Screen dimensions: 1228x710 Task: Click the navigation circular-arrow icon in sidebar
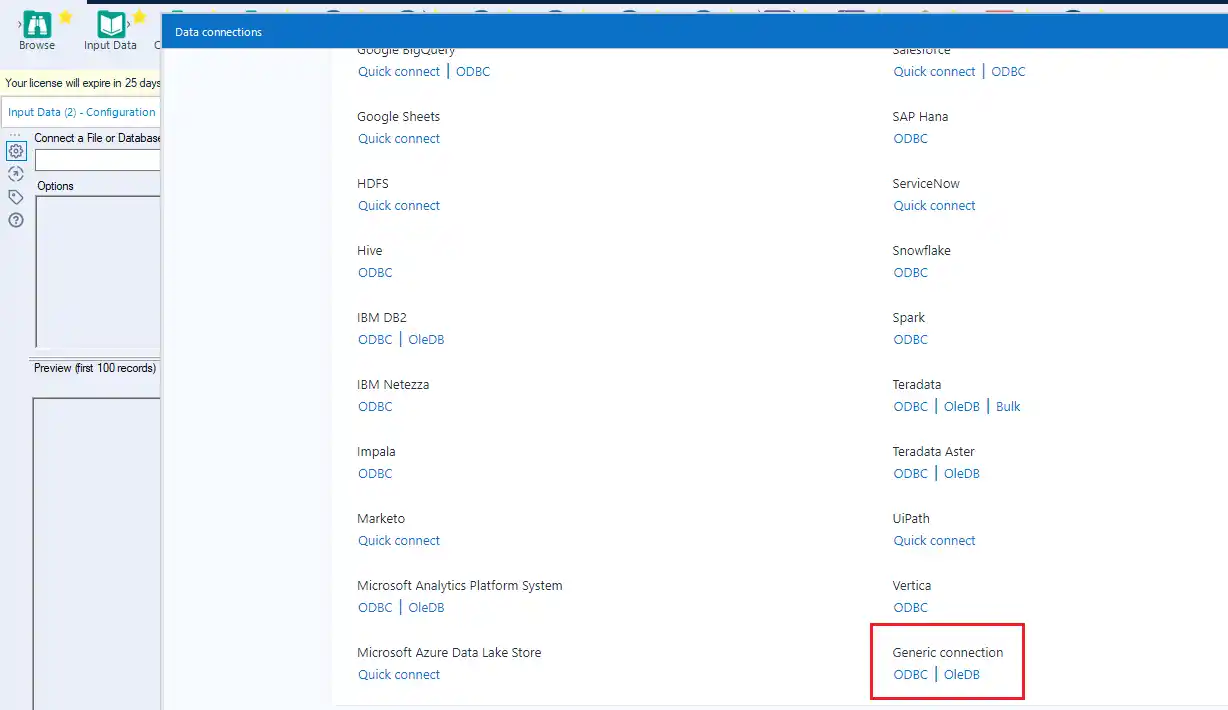(x=15, y=172)
